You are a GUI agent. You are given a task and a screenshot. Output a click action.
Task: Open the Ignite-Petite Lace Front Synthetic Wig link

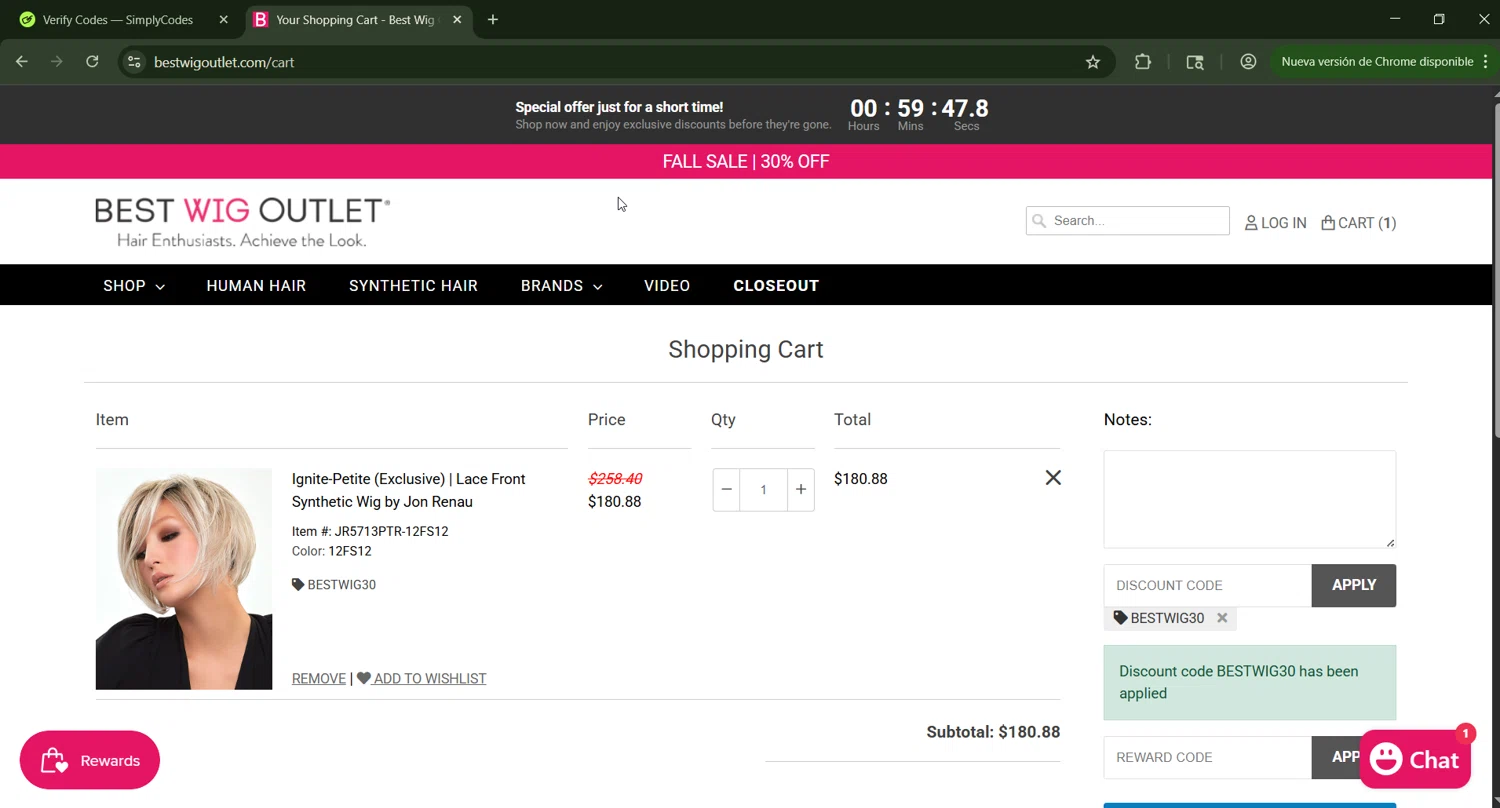click(x=409, y=490)
